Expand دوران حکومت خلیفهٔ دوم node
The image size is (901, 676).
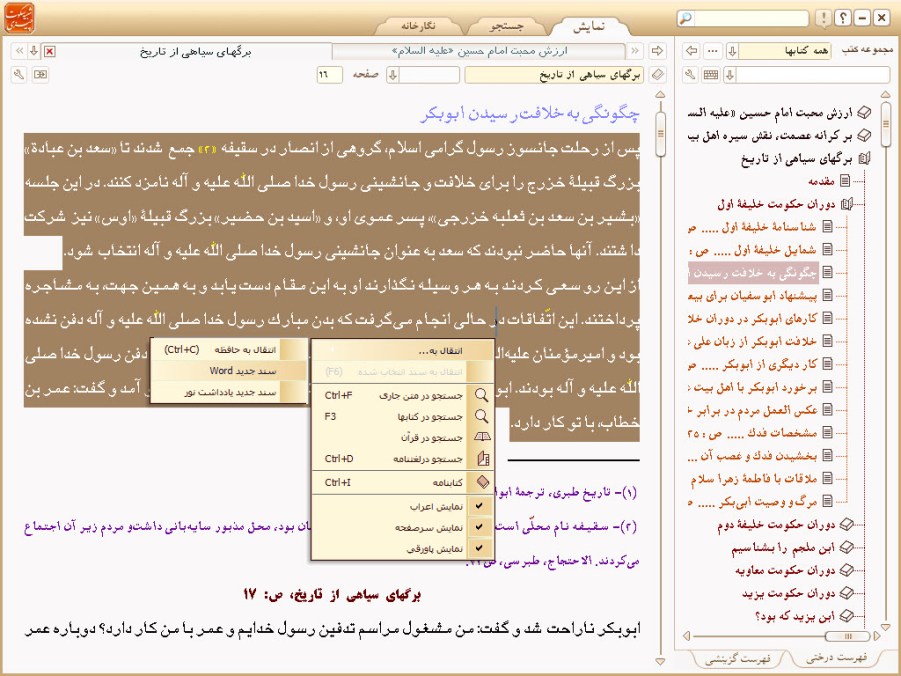tap(846, 525)
